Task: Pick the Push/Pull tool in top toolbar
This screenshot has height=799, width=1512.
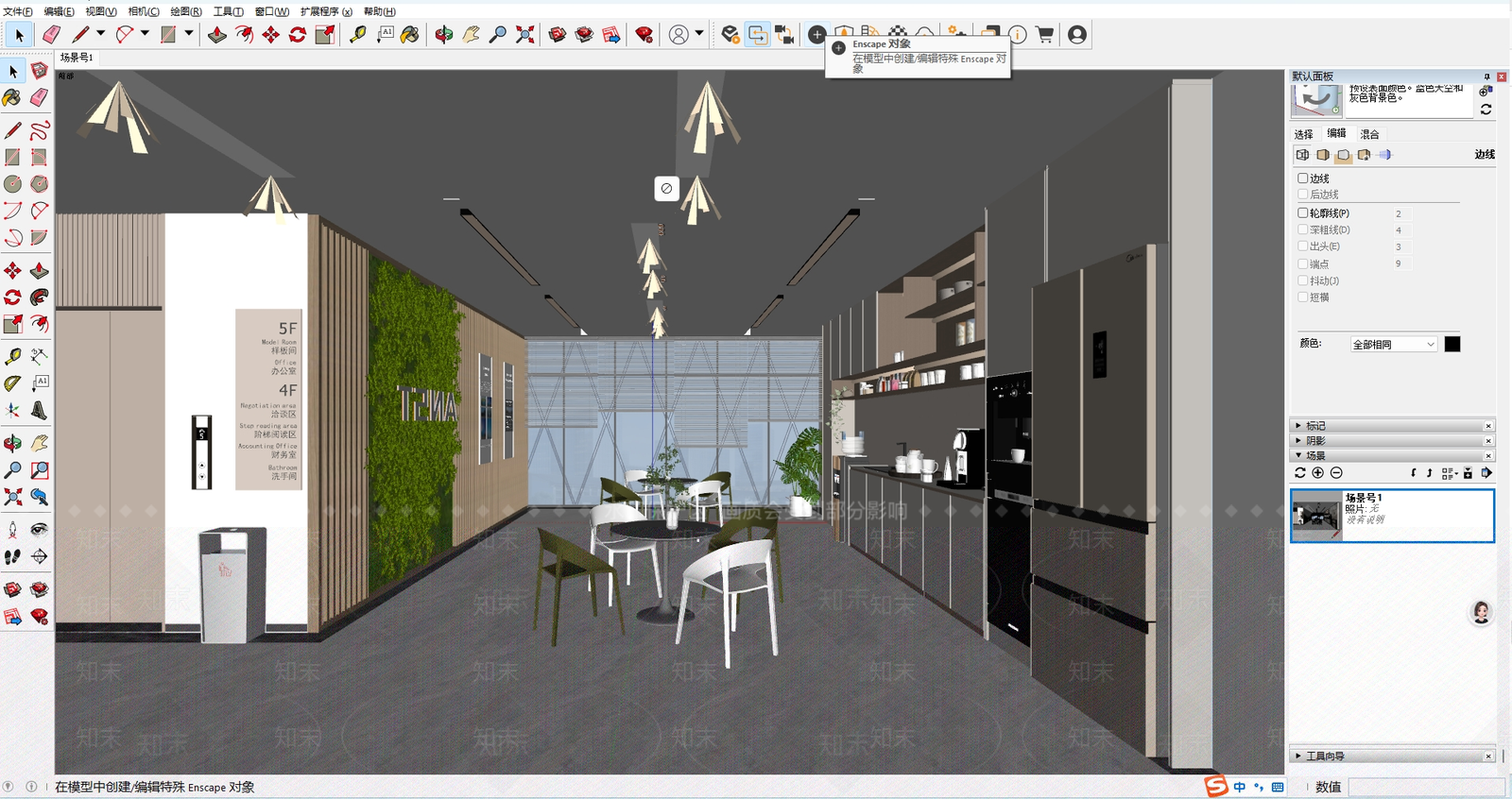Action: tap(217, 35)
